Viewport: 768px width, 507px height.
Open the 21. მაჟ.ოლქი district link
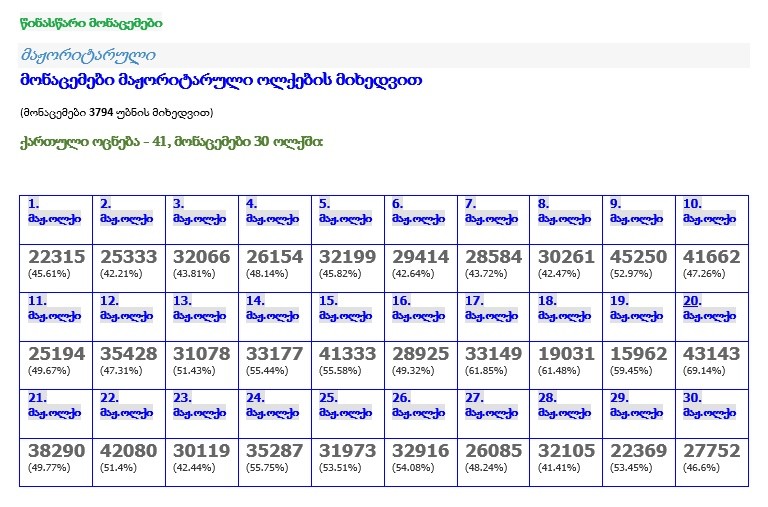point(54,405)
